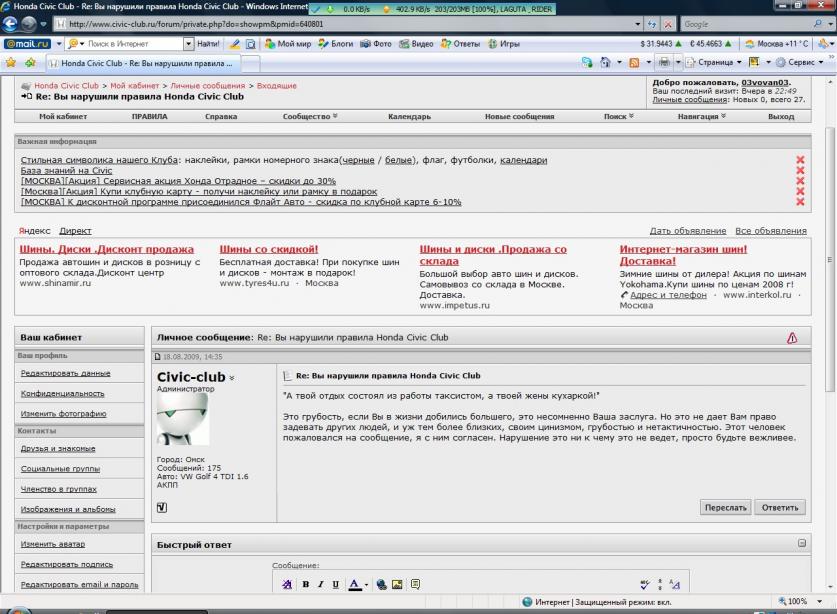Click the Bold formatting icon in quick reply
837x614 pixels.
coord(306,584)
